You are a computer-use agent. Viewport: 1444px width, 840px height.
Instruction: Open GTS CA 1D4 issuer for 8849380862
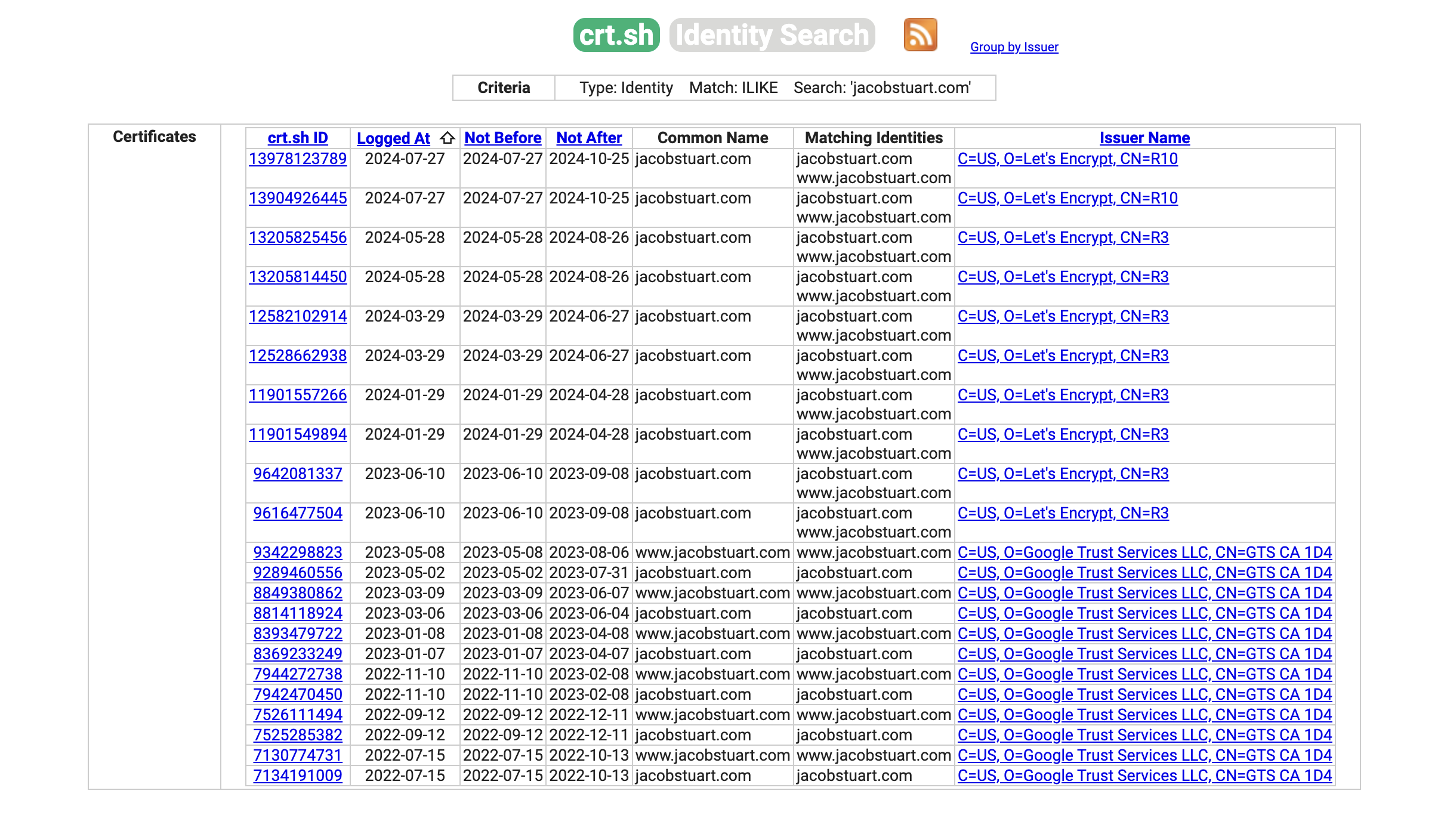click(x=1144, y=593)
